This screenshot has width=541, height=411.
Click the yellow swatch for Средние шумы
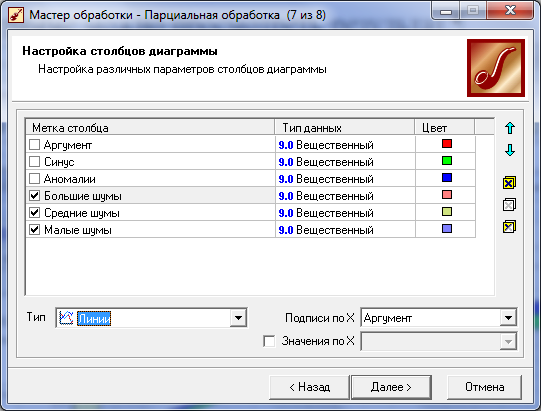click(x=447, y=212)
